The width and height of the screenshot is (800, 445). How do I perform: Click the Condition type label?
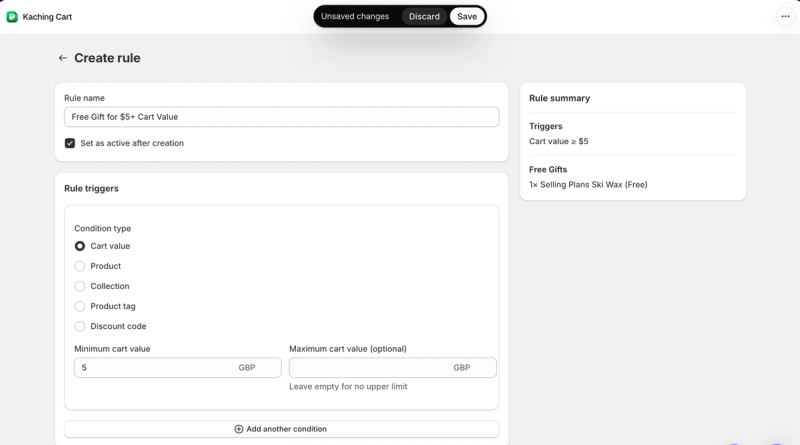click(x=103, y=228)
